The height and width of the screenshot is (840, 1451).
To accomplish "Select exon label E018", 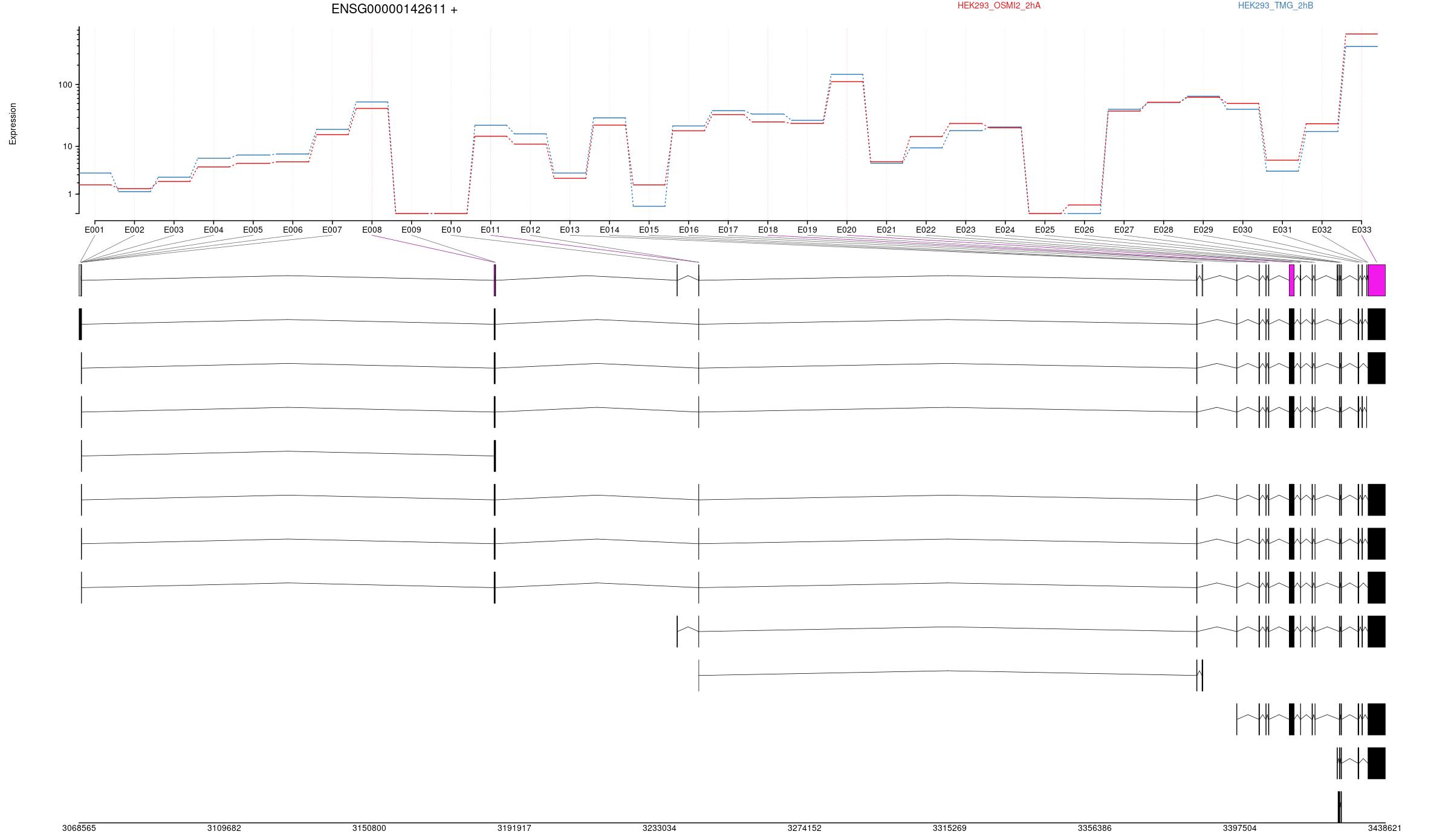I will click(x=768, y=230).
